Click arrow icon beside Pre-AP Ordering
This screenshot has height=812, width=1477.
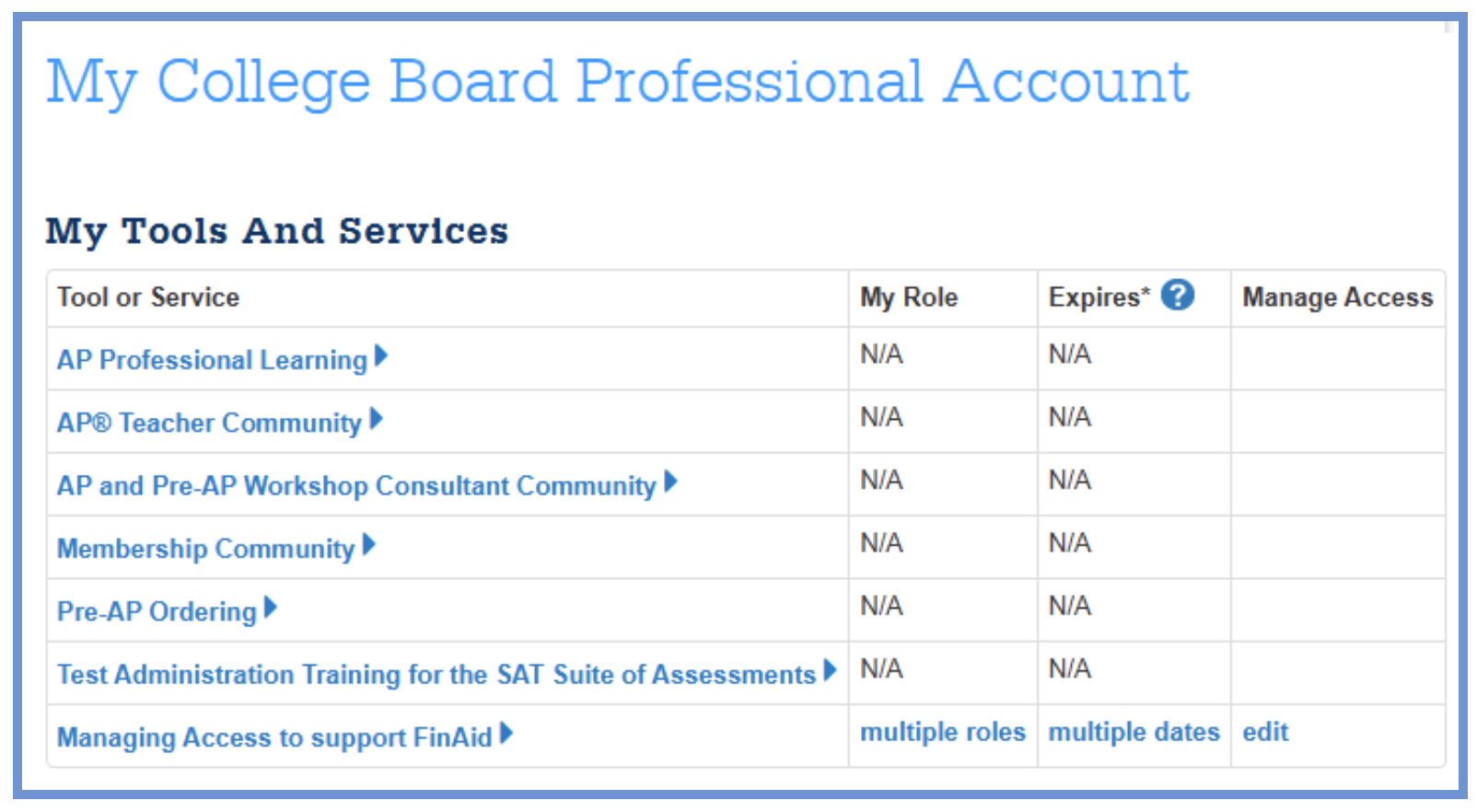click(x=270, y=608)
